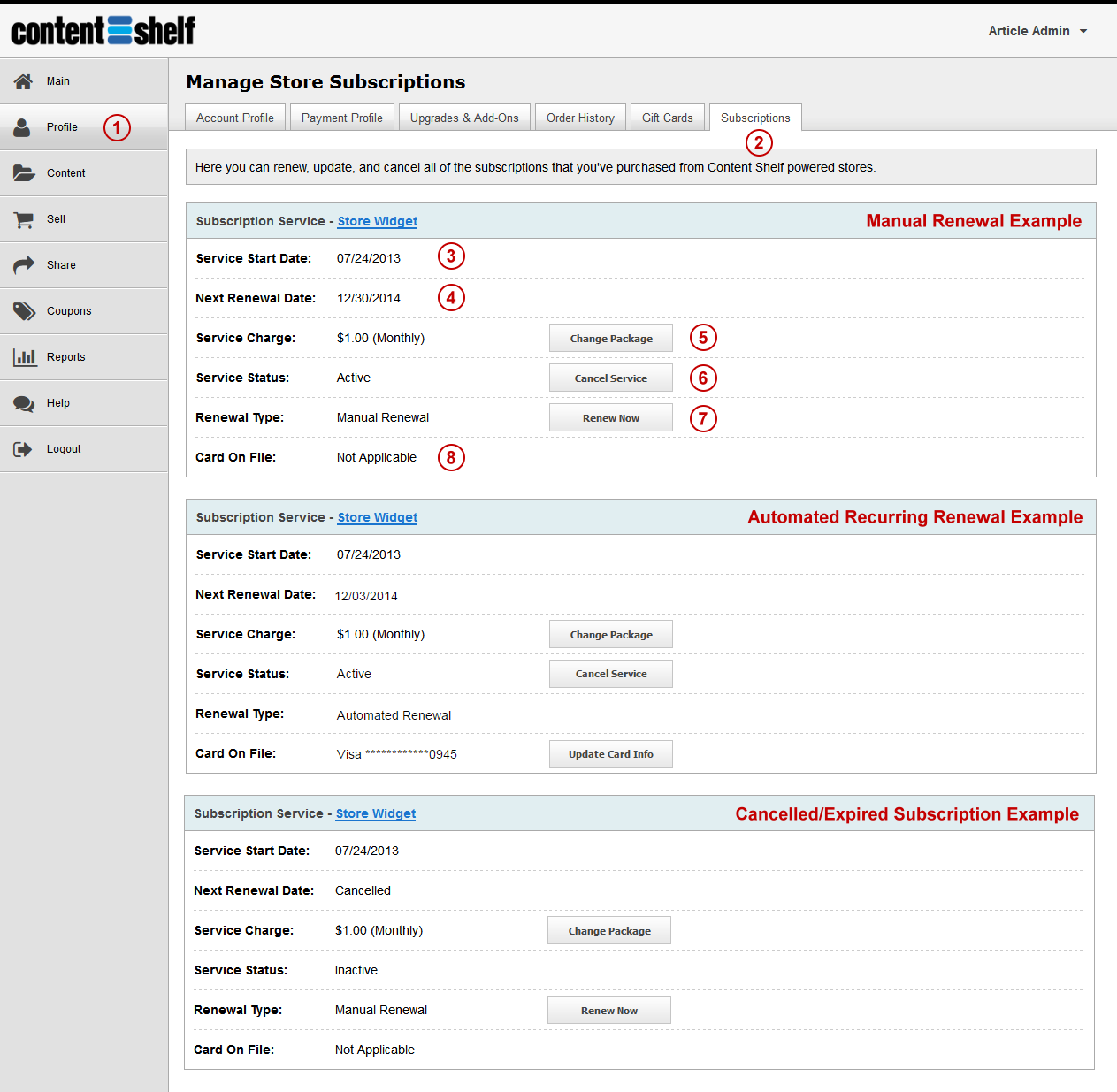
Task: Click Renew Now in Cancelled/Expired subscription
Action: tap(609, 1010)
